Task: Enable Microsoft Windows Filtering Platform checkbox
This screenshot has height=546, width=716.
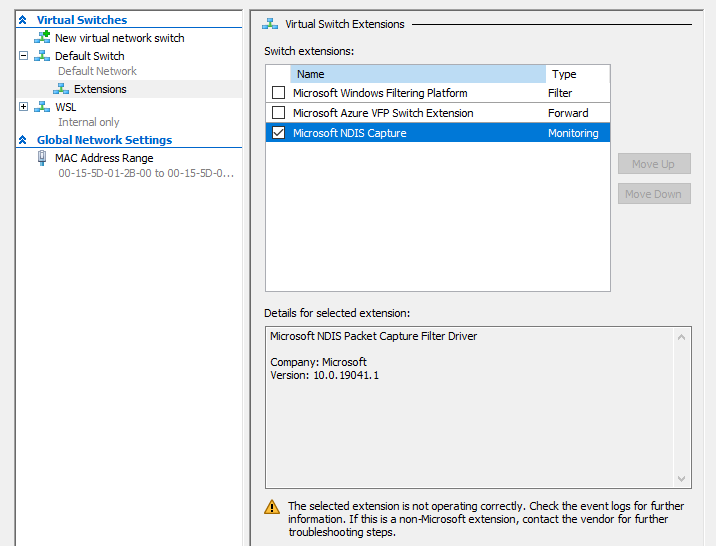Action: (x=279, y=93)
